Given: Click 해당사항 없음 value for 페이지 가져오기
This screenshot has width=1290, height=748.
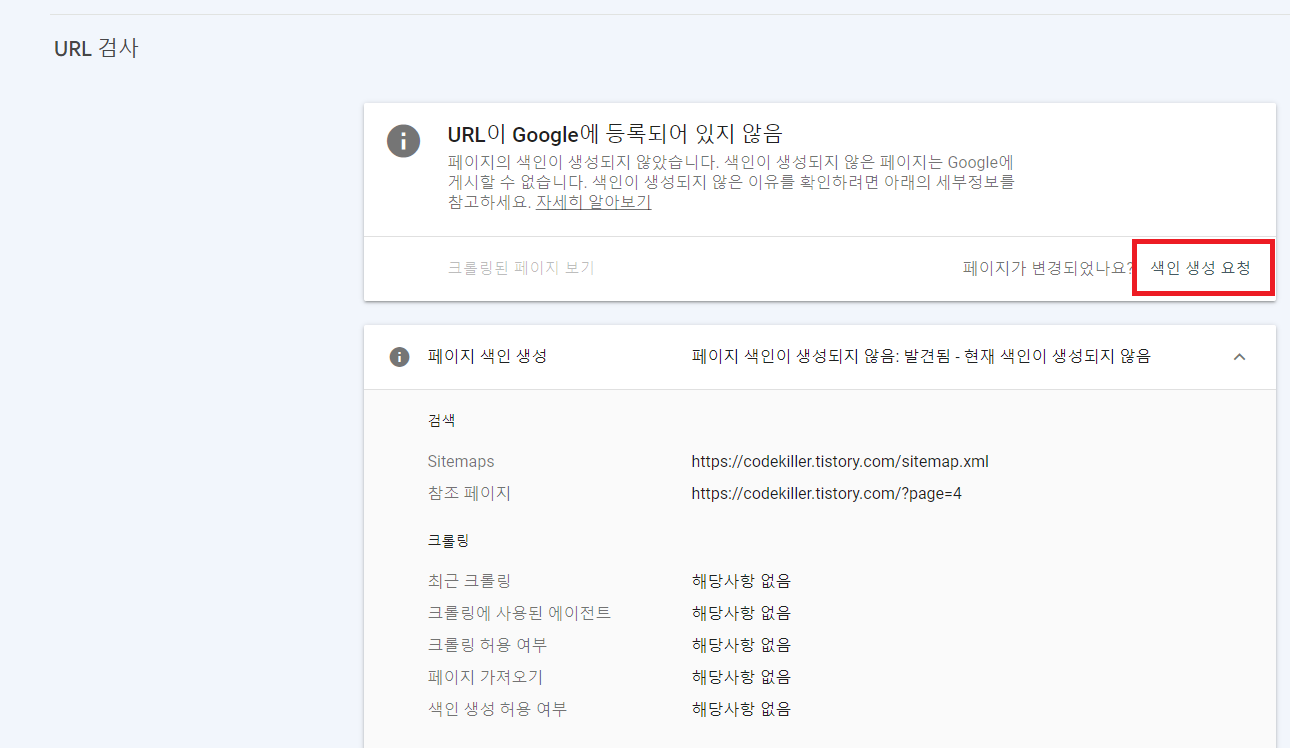Looking at the screenshot, I should [741, 677].
